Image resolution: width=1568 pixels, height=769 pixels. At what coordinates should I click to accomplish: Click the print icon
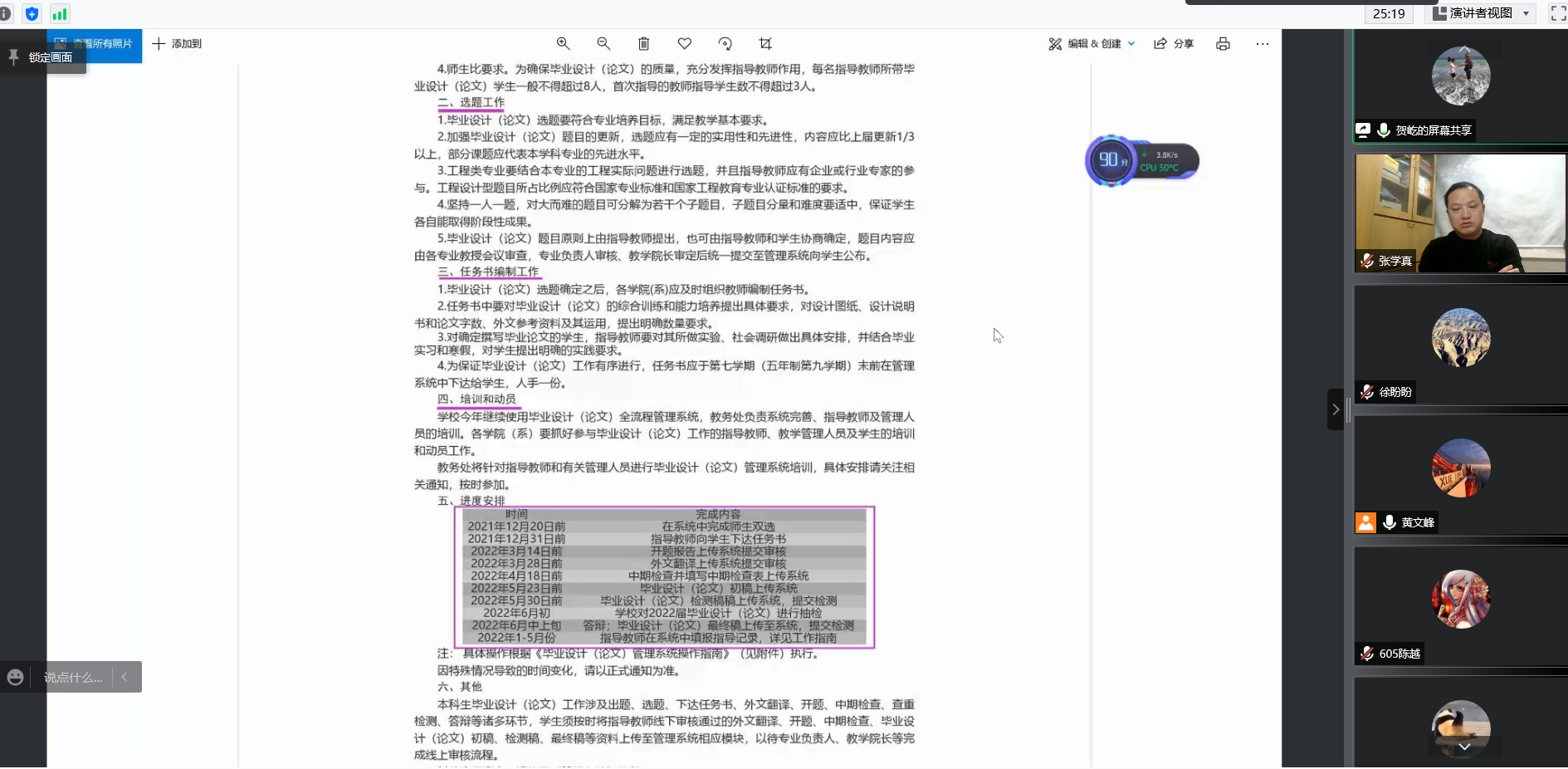[x=1223, y=44]
